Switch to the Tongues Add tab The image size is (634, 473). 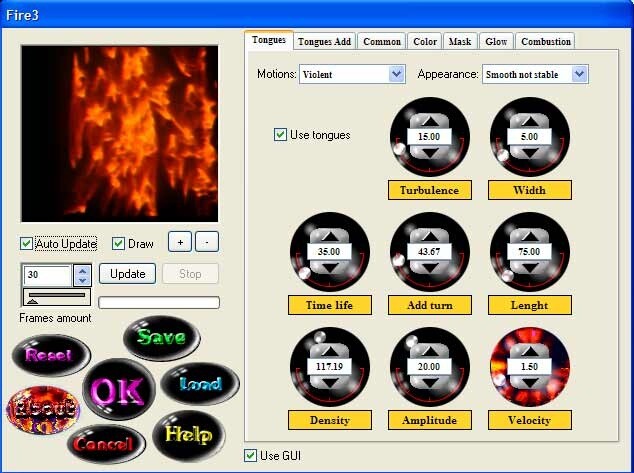(324, 41)
